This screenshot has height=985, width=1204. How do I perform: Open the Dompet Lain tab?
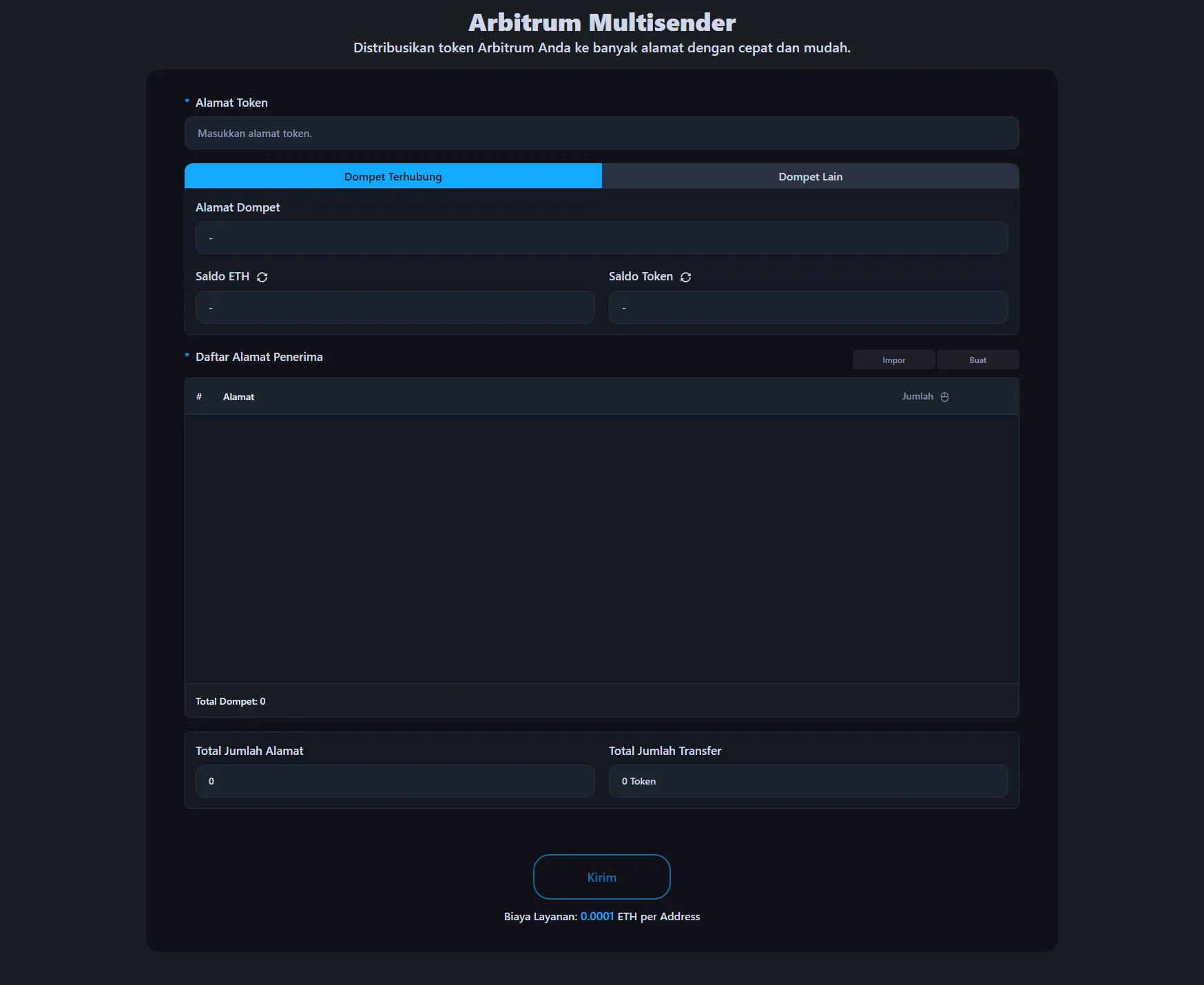810,176
